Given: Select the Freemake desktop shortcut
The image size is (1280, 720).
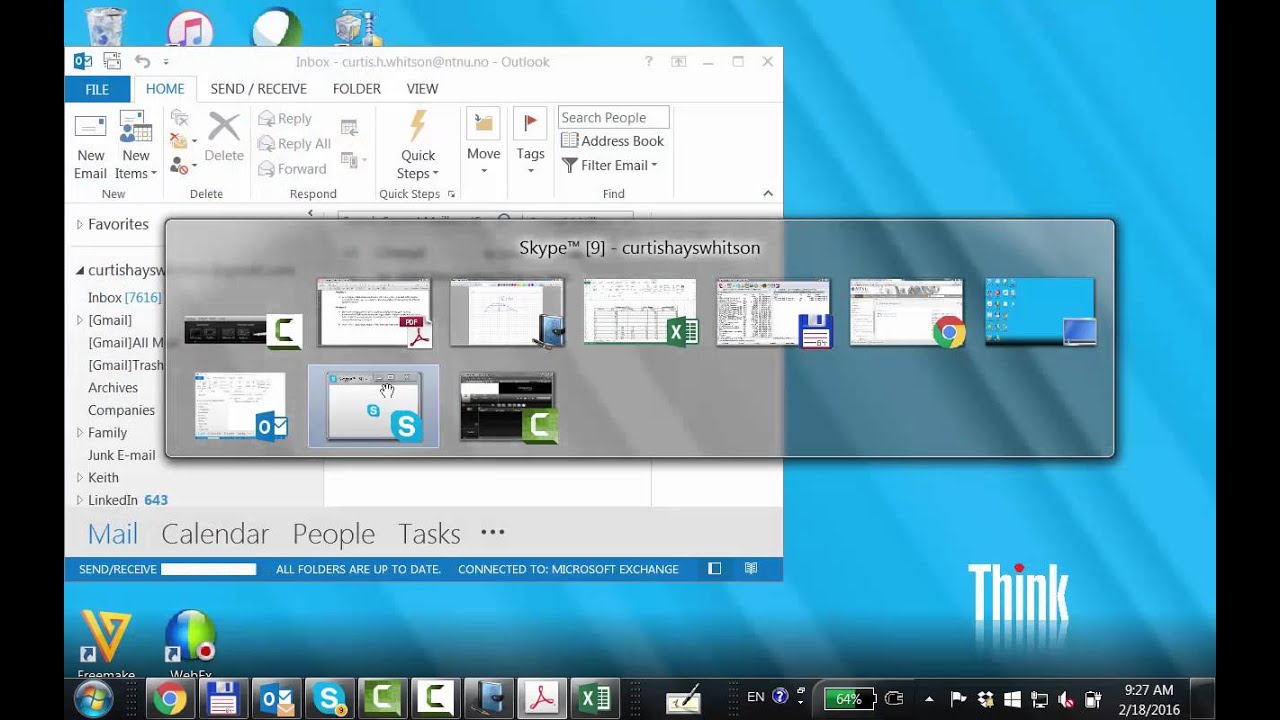Looking at the screenshot, I should coord(106,645).
